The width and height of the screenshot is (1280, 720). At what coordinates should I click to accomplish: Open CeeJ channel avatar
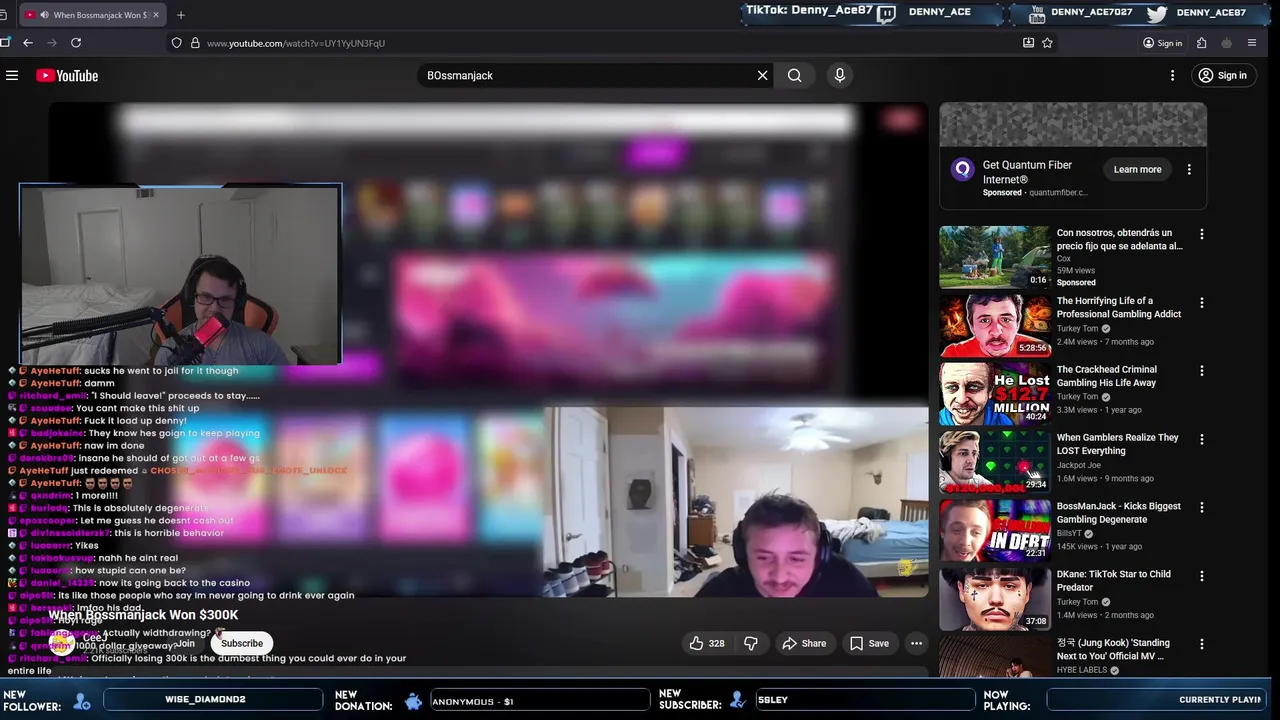(x=60, y=643)
